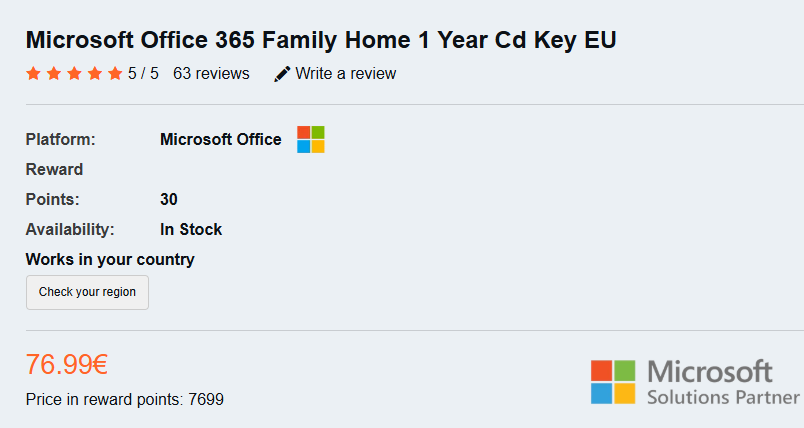Click the pencil icon beside Write a review
The image size is (804, 428).
[x=282, y=74]
